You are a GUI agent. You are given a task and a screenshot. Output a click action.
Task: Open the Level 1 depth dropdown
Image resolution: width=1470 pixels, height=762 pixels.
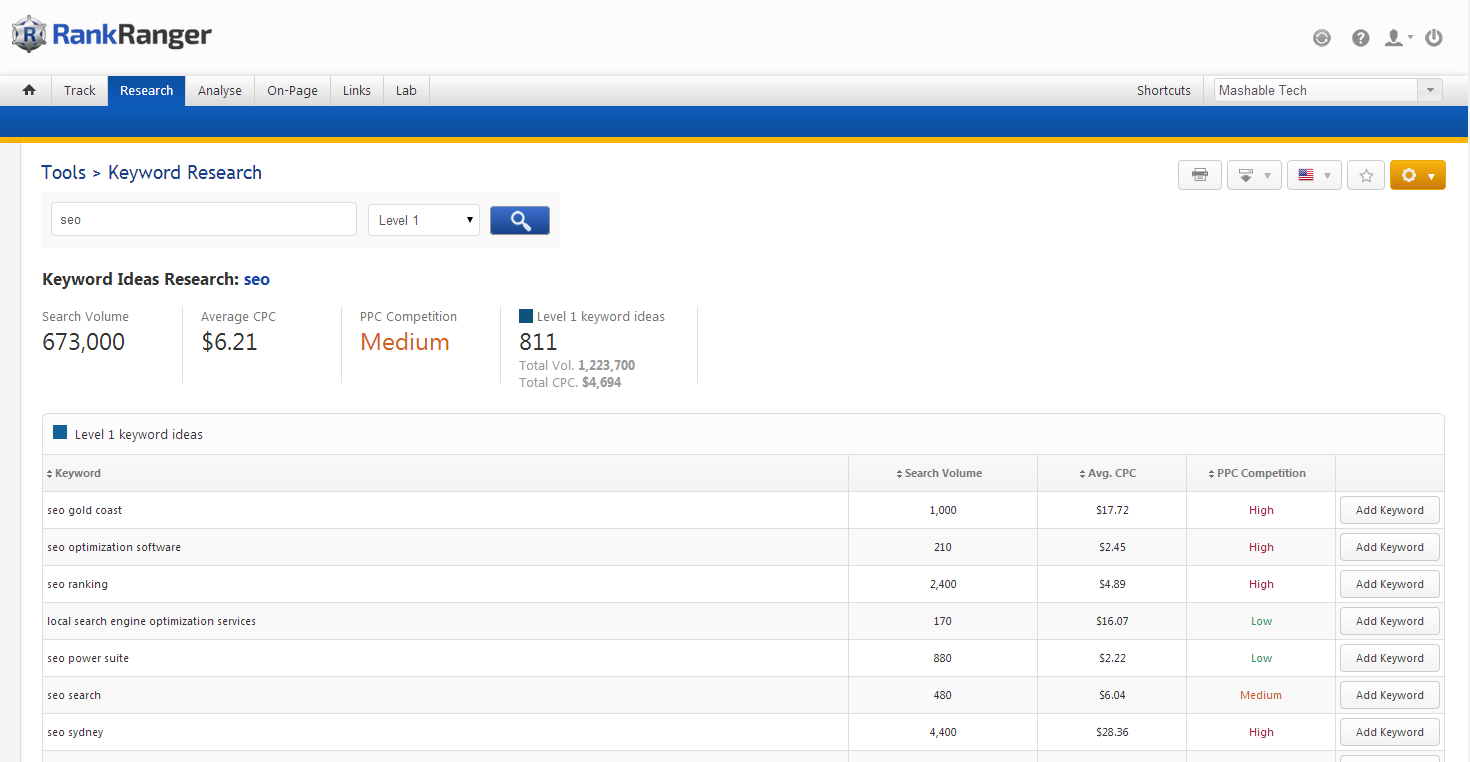click(x=424, y=220)
